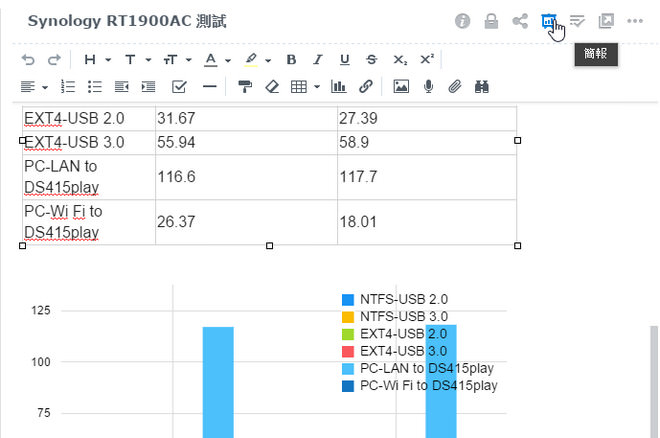
Task: Insert a hyperlink
Action: tap(366, 87)
